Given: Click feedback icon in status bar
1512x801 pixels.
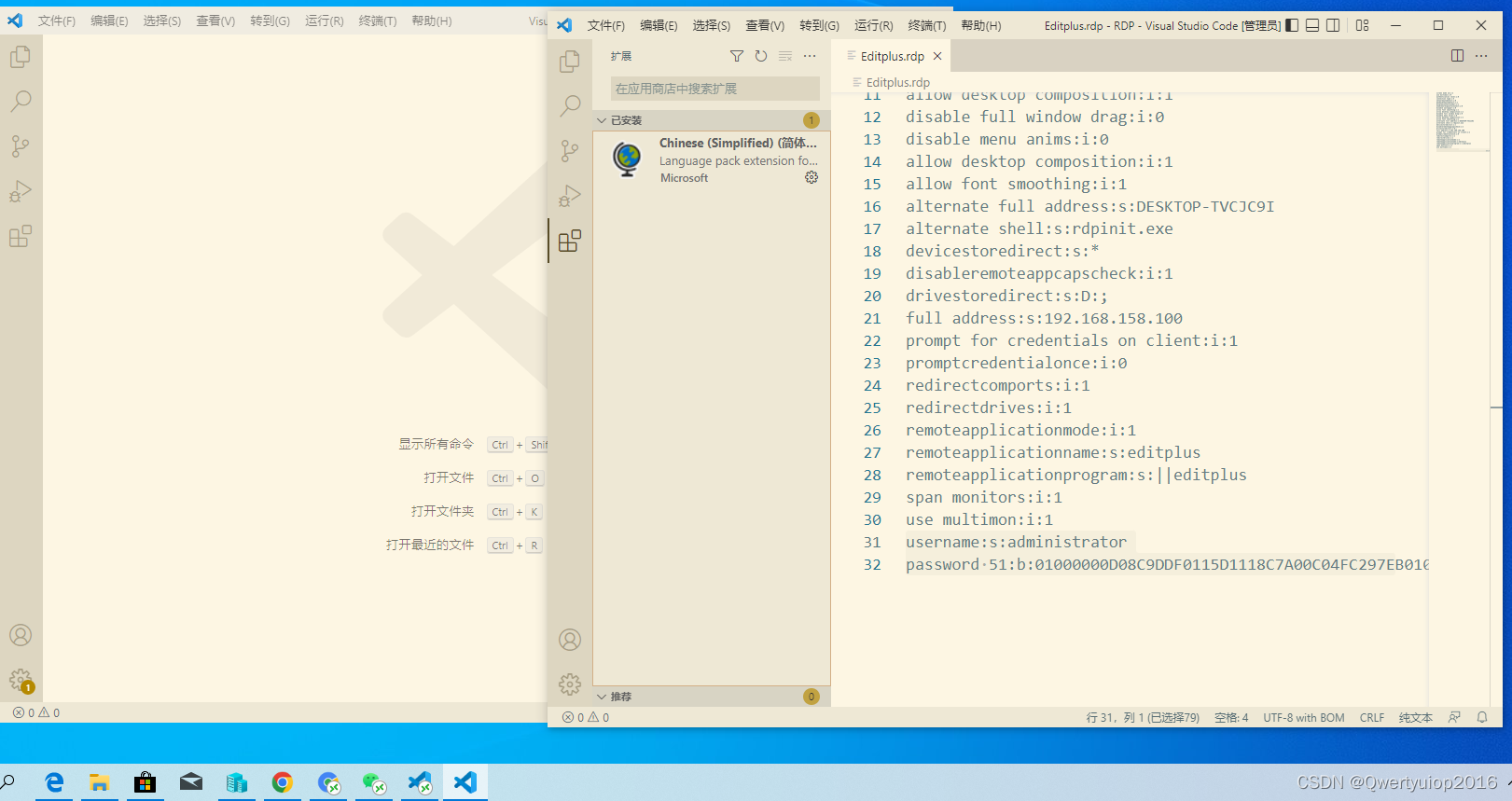Looking at the screenshot, I should point(1454,717).
